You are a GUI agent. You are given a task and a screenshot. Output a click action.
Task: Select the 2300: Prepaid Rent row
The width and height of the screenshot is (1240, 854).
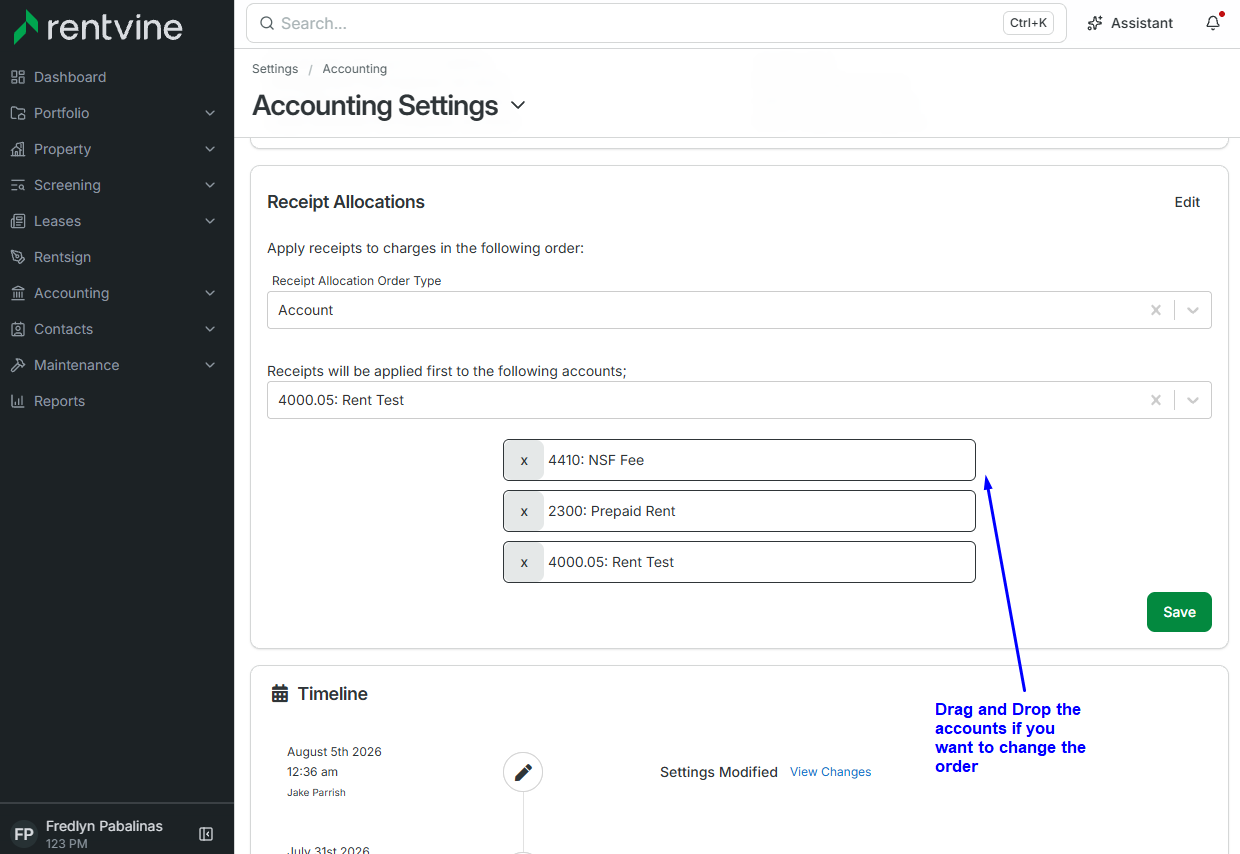739,511
